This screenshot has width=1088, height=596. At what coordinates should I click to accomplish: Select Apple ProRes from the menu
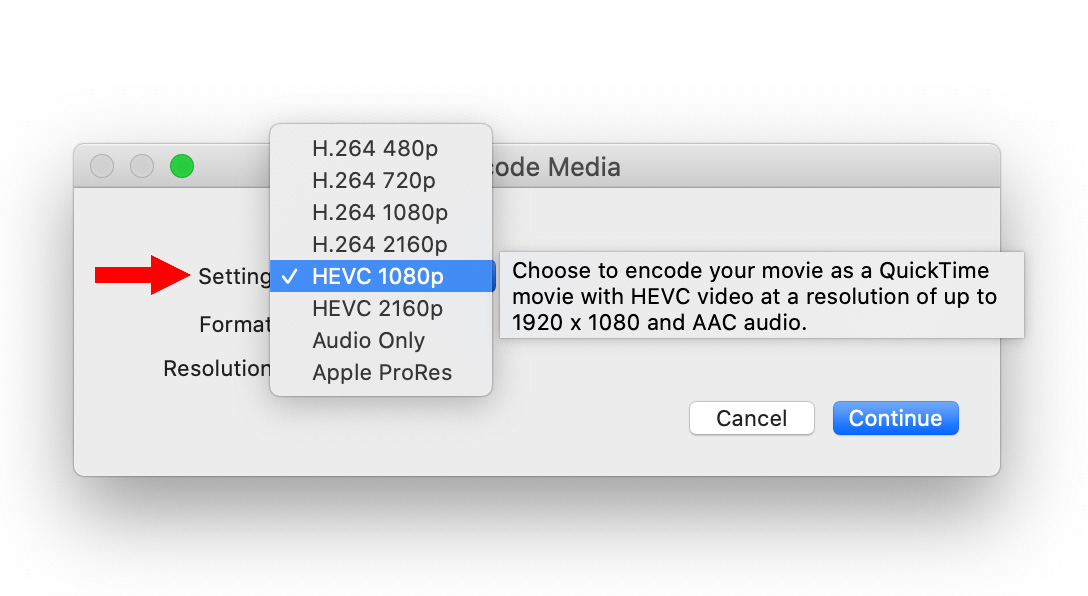click(x=381, y=373)
